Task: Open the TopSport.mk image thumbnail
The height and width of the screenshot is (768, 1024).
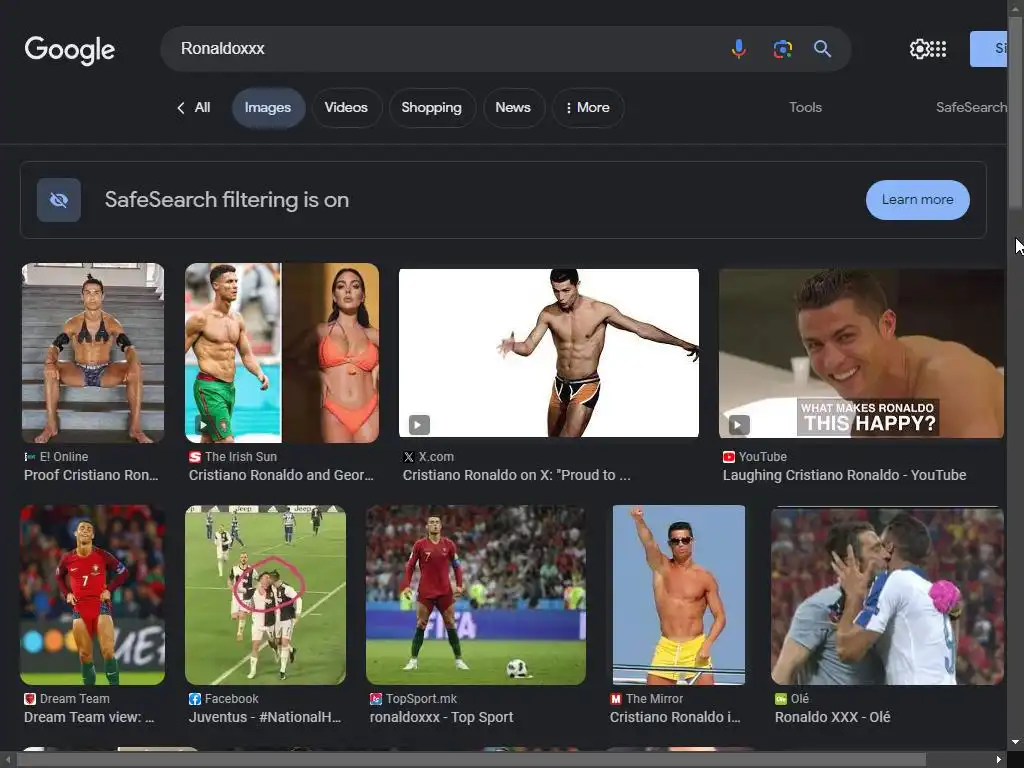Action: 476,595
